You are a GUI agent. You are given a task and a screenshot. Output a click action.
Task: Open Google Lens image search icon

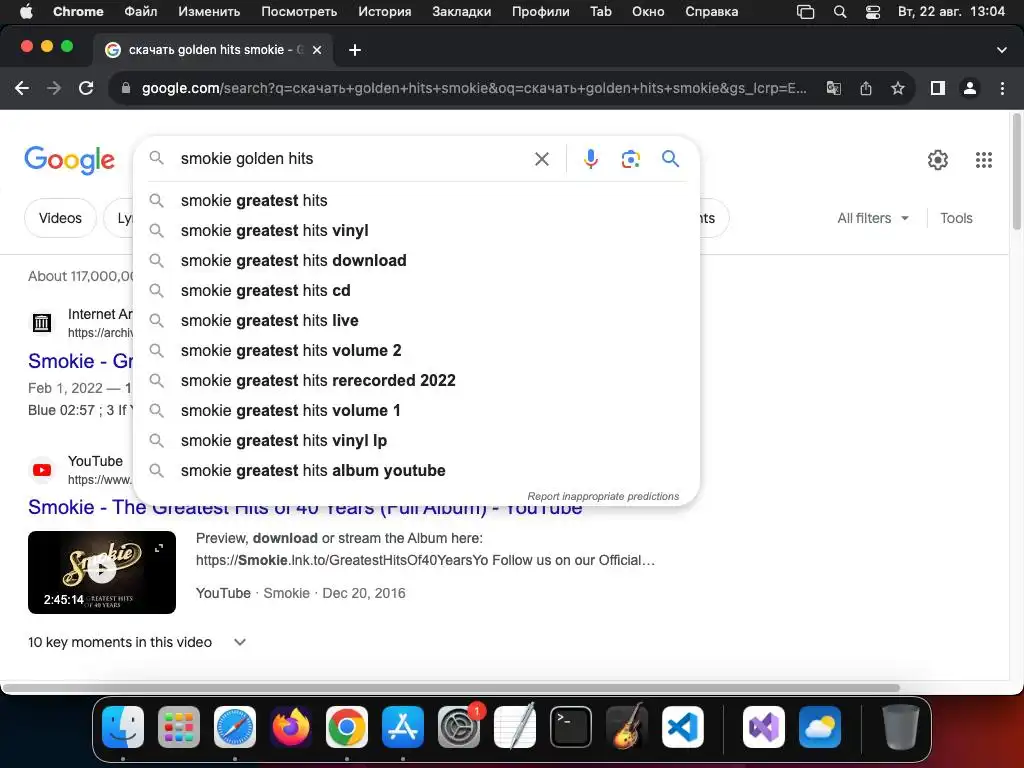[630, 159]
